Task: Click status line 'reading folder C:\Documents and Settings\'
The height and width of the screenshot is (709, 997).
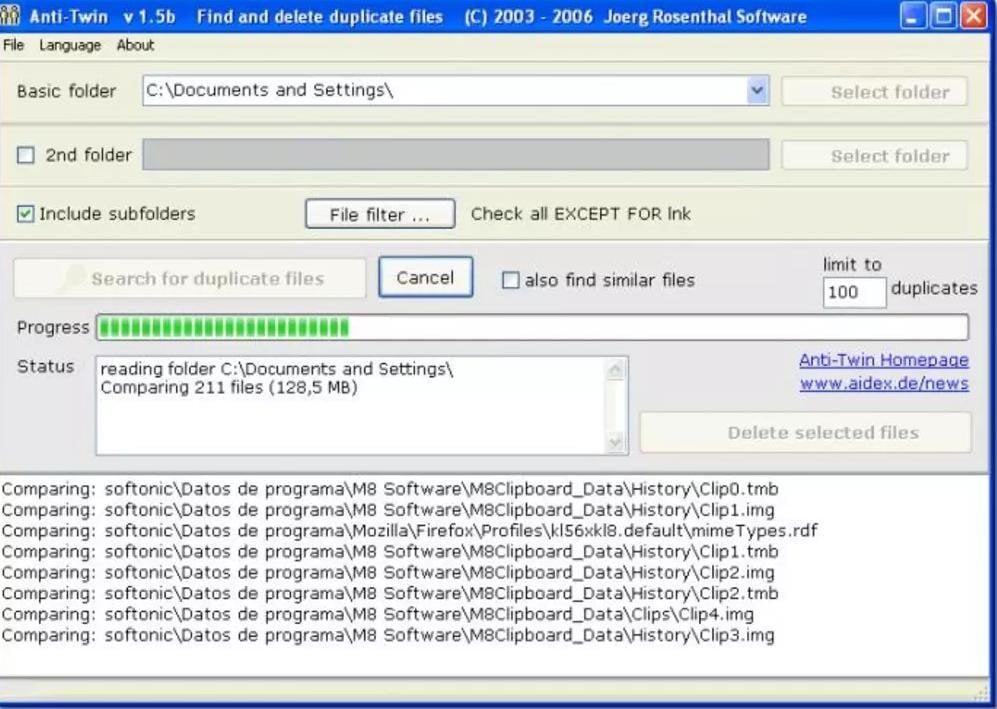Action: [x=277, y=369]
